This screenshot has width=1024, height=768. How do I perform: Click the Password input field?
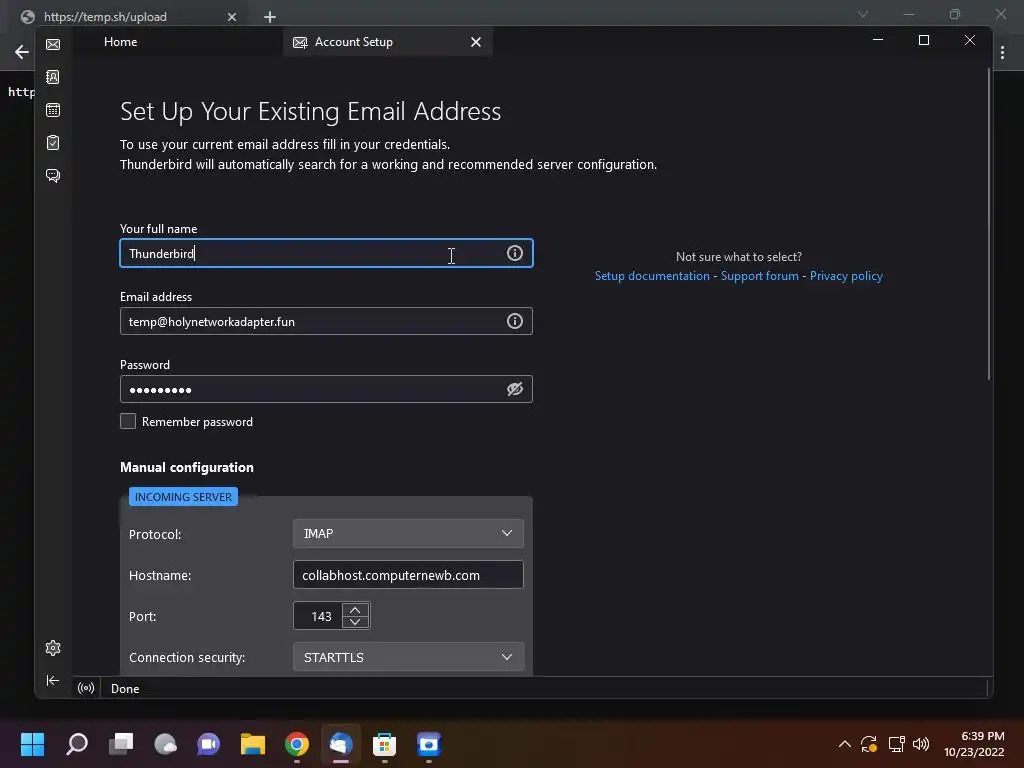tap(327, 389)
